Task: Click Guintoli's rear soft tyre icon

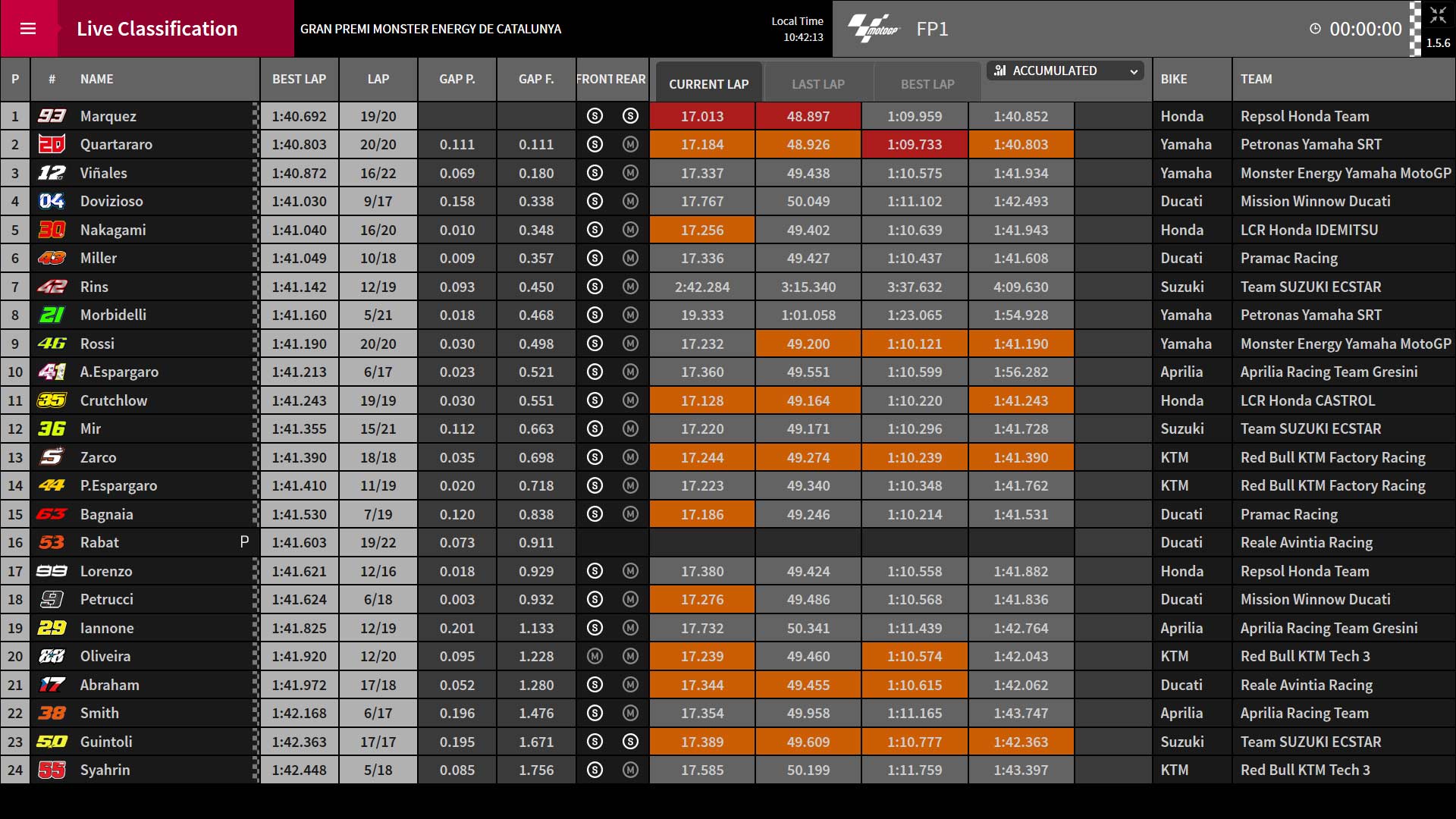Action: point(630,742)
